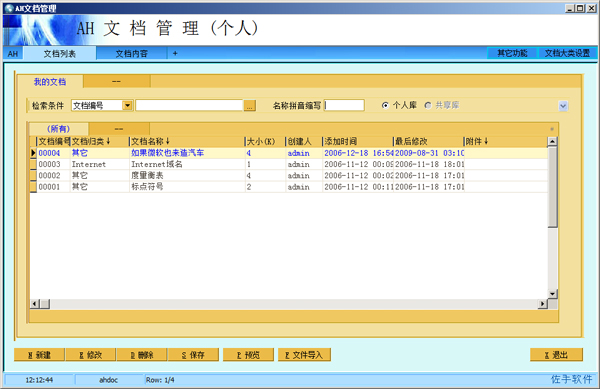Click the AH文档管理 title bar globe icon
Image resolution: width=600 pixels, height=389 pixels.
pos(9,8)
